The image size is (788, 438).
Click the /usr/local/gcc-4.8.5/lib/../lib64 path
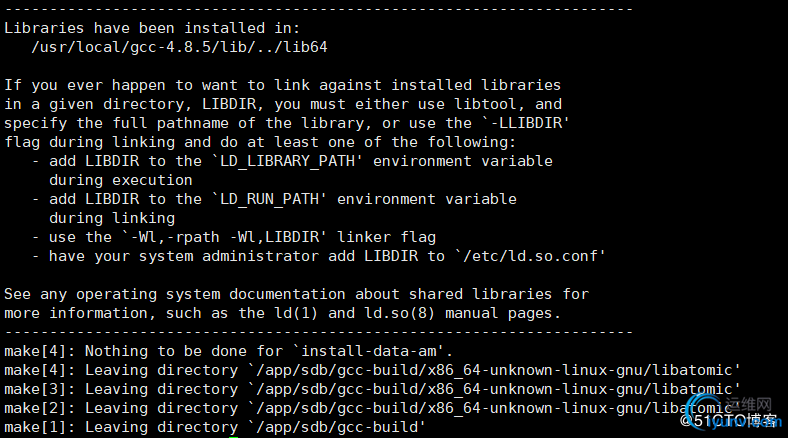tap(179, 47)
